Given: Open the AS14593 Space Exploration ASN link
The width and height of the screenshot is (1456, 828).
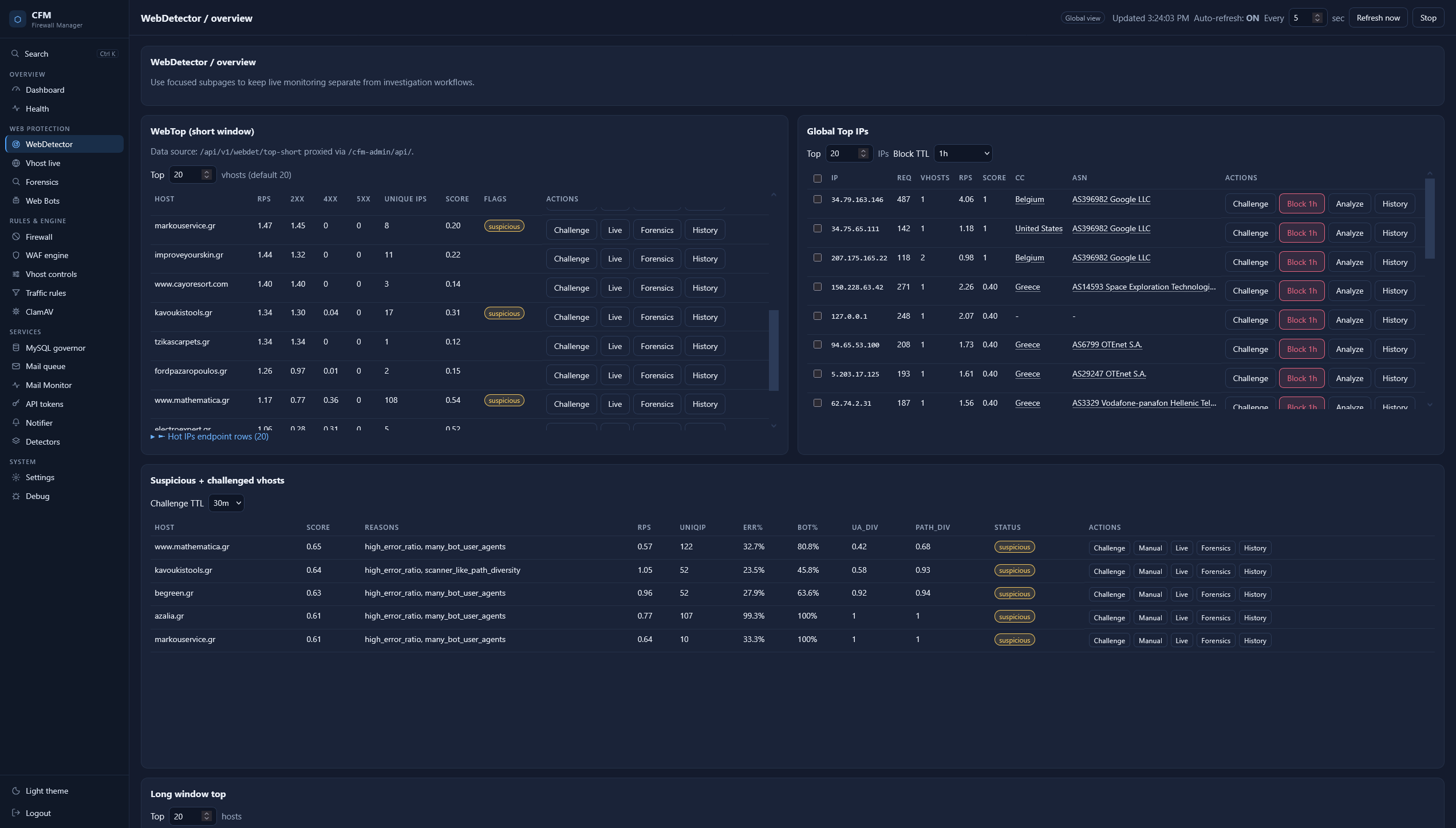Looking at the screenshot, I should point(1144,287).
